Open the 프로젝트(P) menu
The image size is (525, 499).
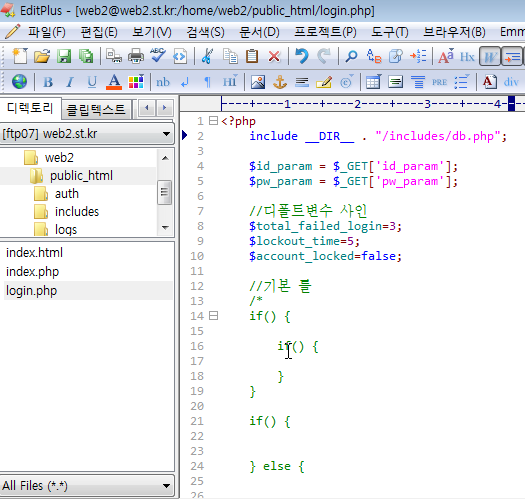point(325,32)
